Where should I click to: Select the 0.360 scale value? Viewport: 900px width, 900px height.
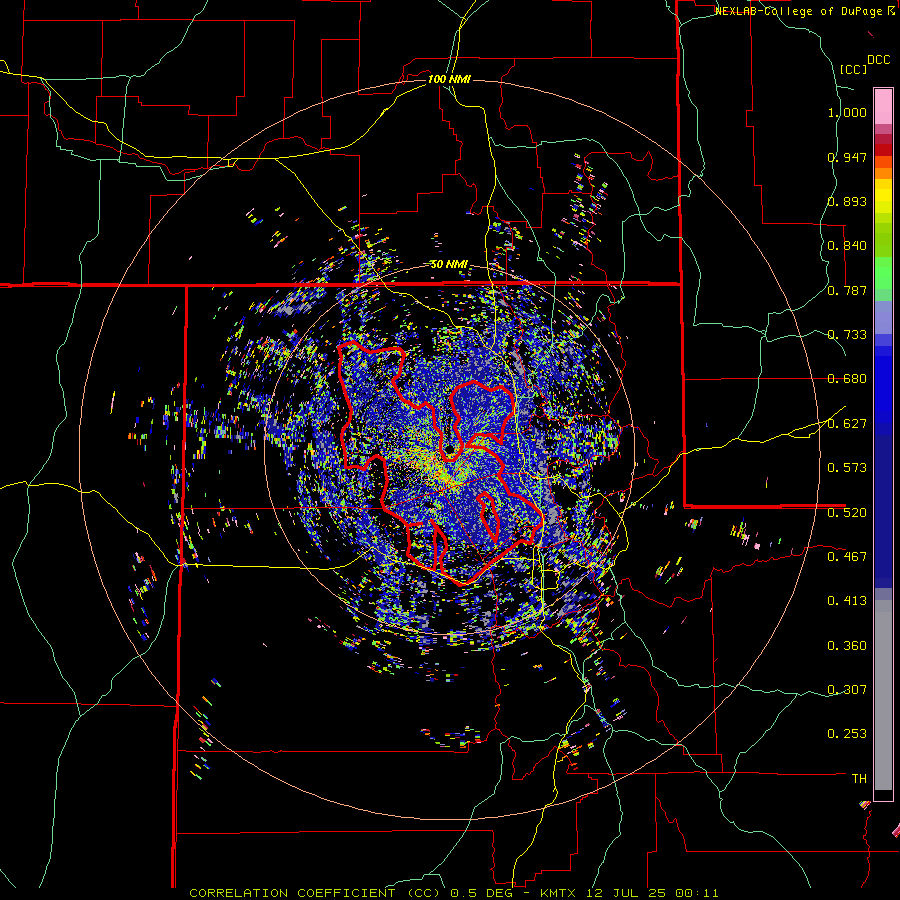coord(847,646)
